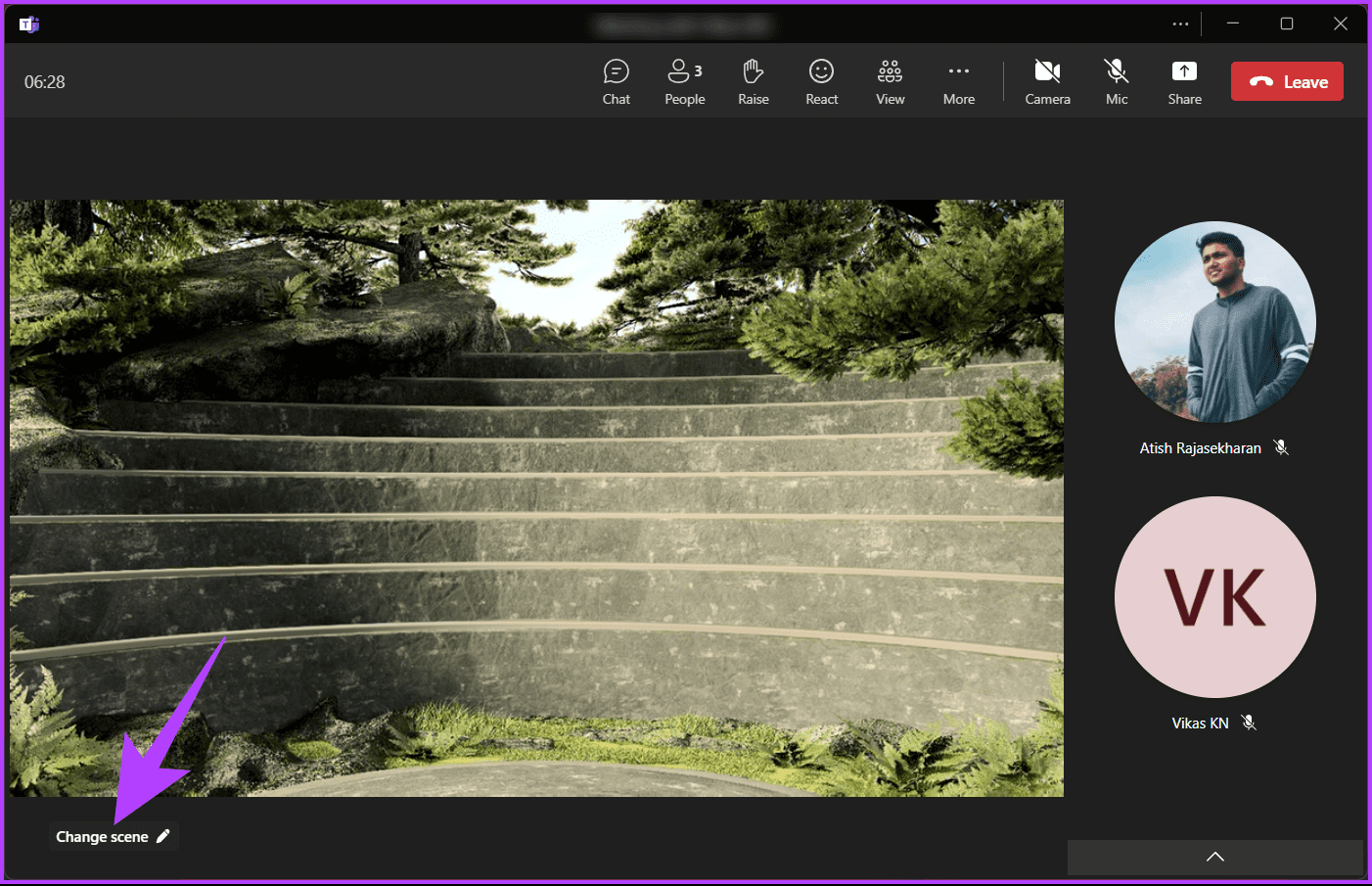Share your screen content
The height and width of the screenshot is (886, 1372).
click(x=1185, y=82)
